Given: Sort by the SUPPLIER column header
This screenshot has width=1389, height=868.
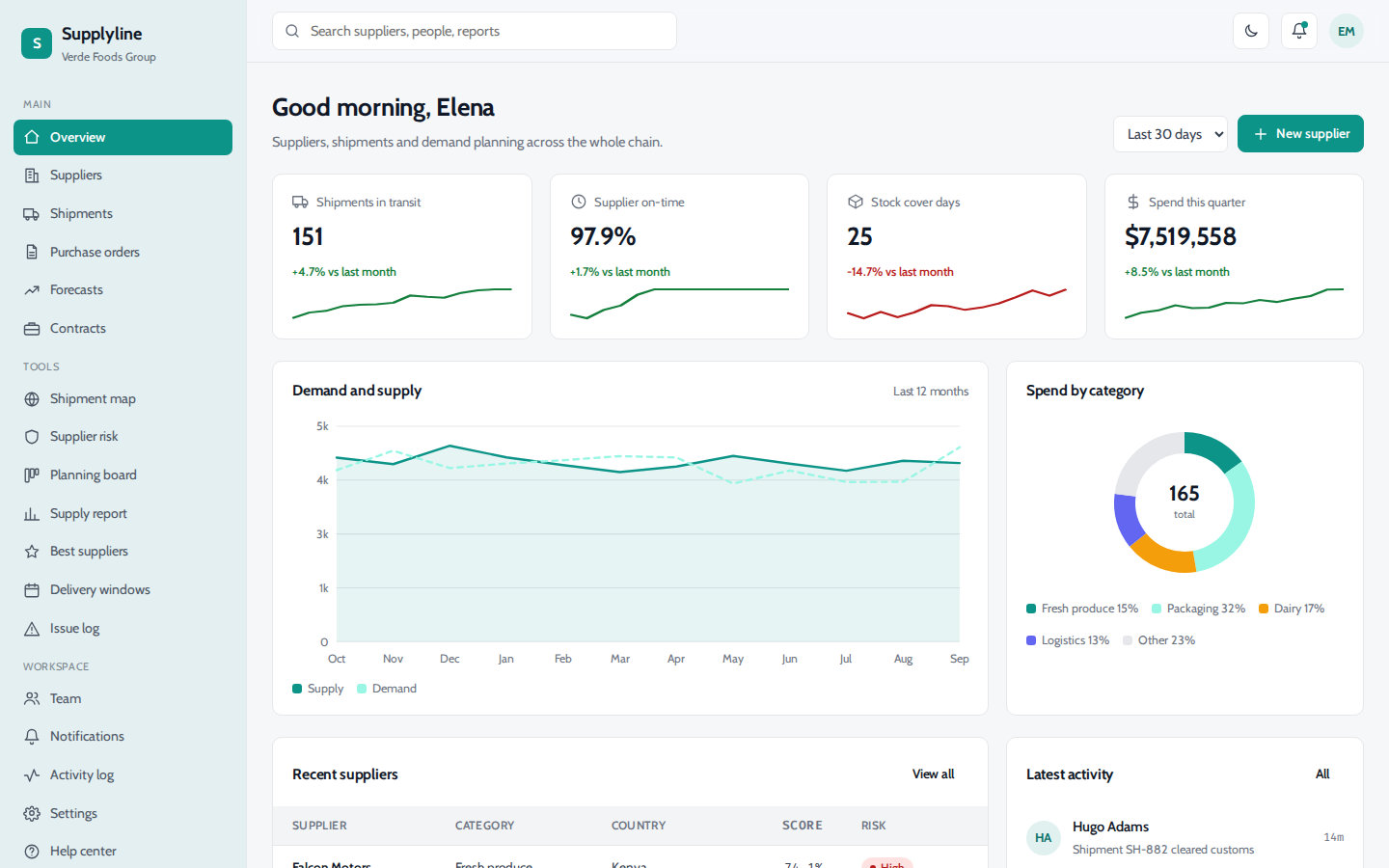Looking at the screenshot, I should [x=319, y=826].
